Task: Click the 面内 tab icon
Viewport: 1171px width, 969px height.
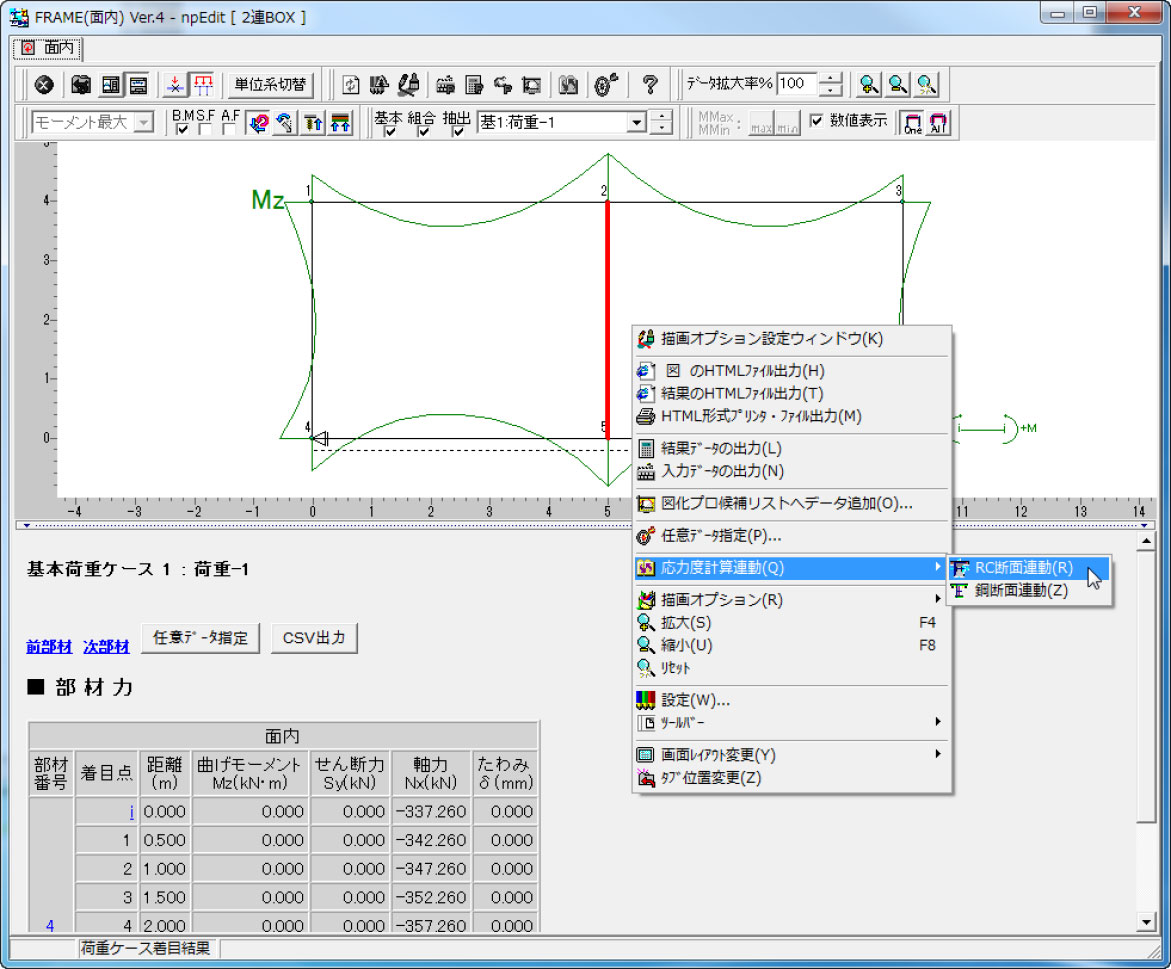Action: click(28, 48)
